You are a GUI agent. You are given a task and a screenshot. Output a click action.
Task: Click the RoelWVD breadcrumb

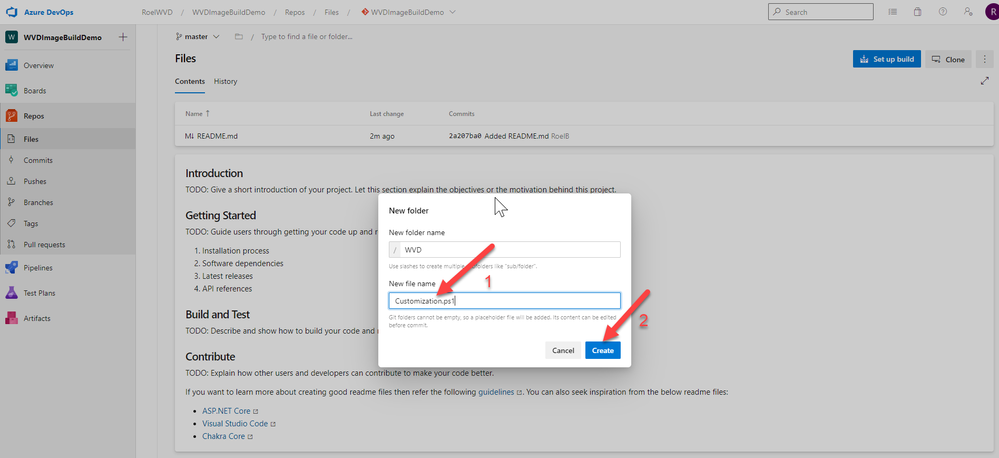pos(157,12)
